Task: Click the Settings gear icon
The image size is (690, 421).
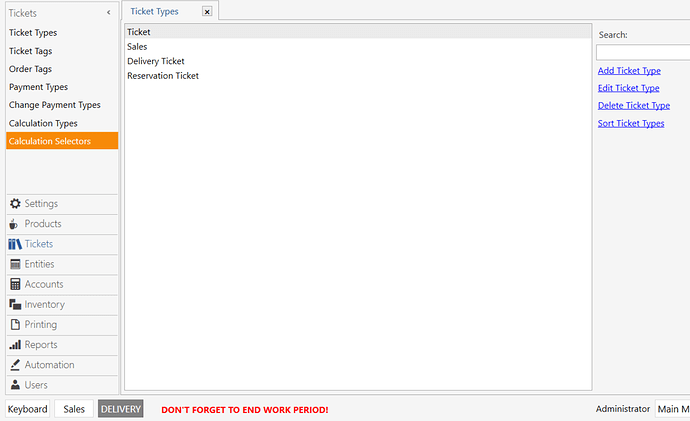Action: pyautogui.click(x=15, y=204)
